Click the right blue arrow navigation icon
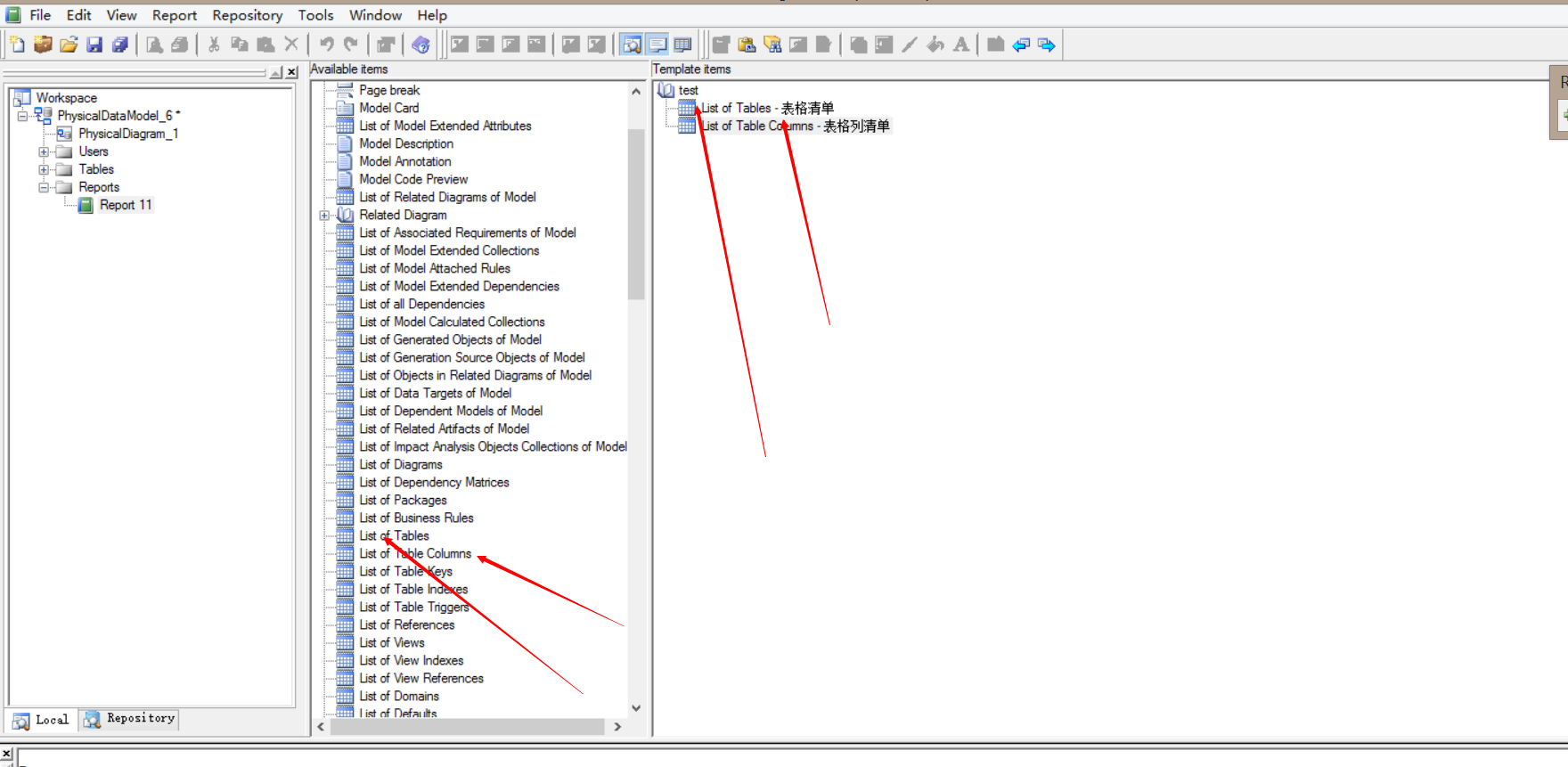This screenshot has height=767, width=1568. coord(1047,45)
